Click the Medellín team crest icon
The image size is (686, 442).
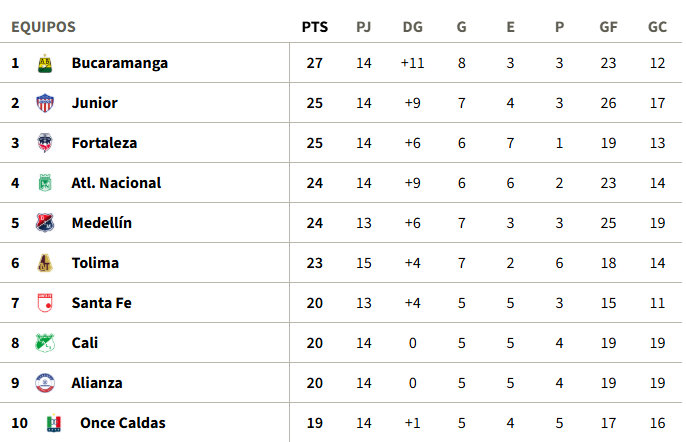44,223
